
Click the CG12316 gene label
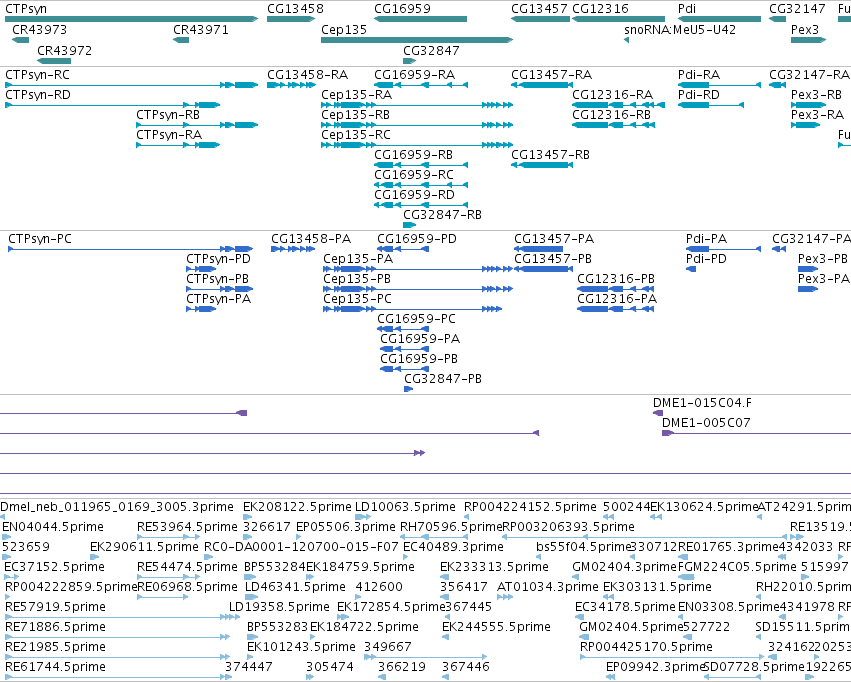(x=600, y=9)
